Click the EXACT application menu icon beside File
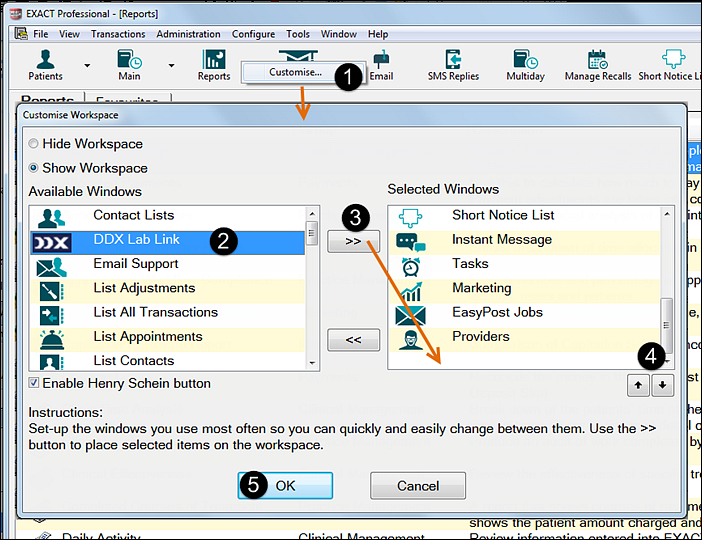The image size is (702, 540). [21, 34]
